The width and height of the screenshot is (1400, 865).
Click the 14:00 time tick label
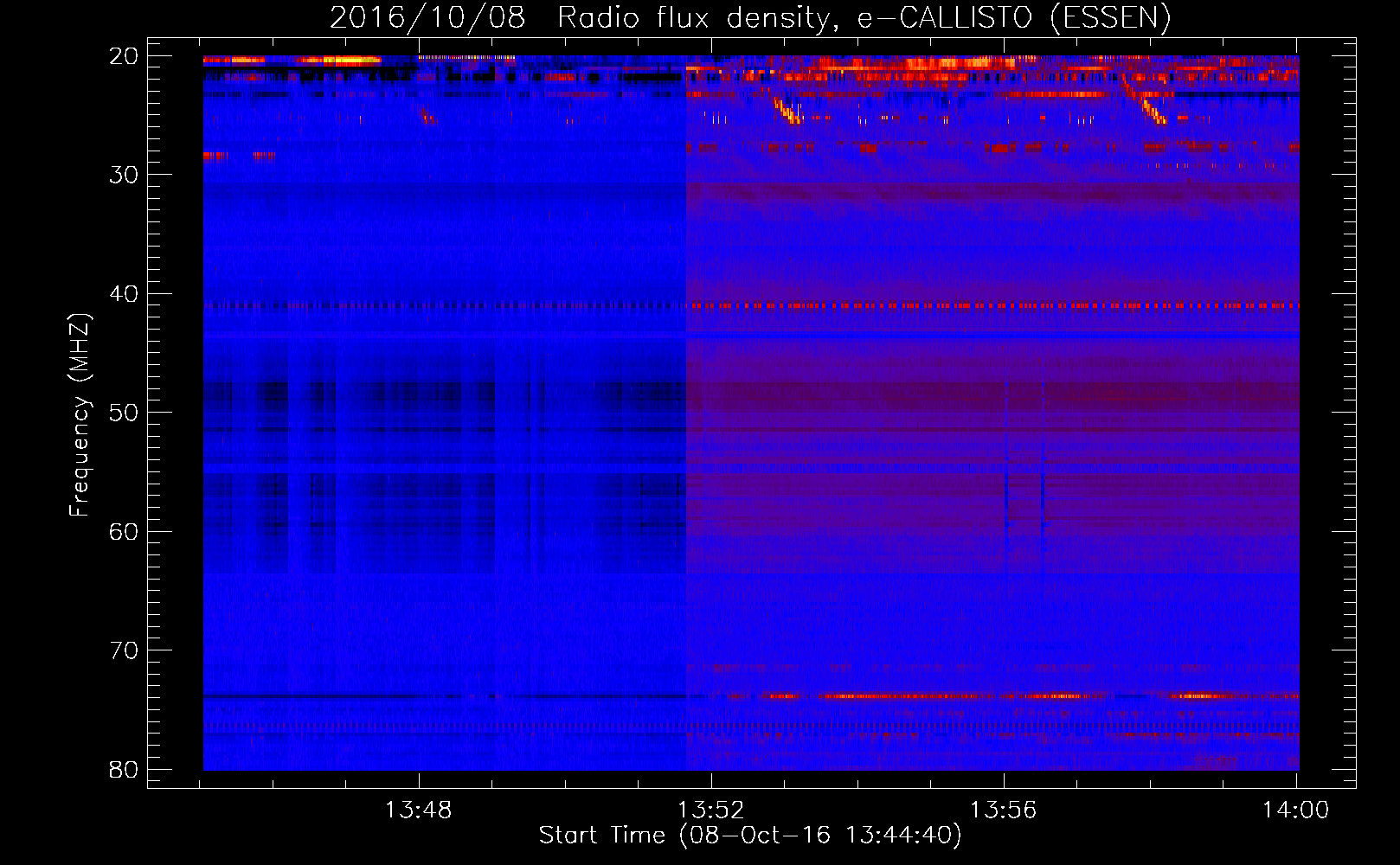(1295, 811)
